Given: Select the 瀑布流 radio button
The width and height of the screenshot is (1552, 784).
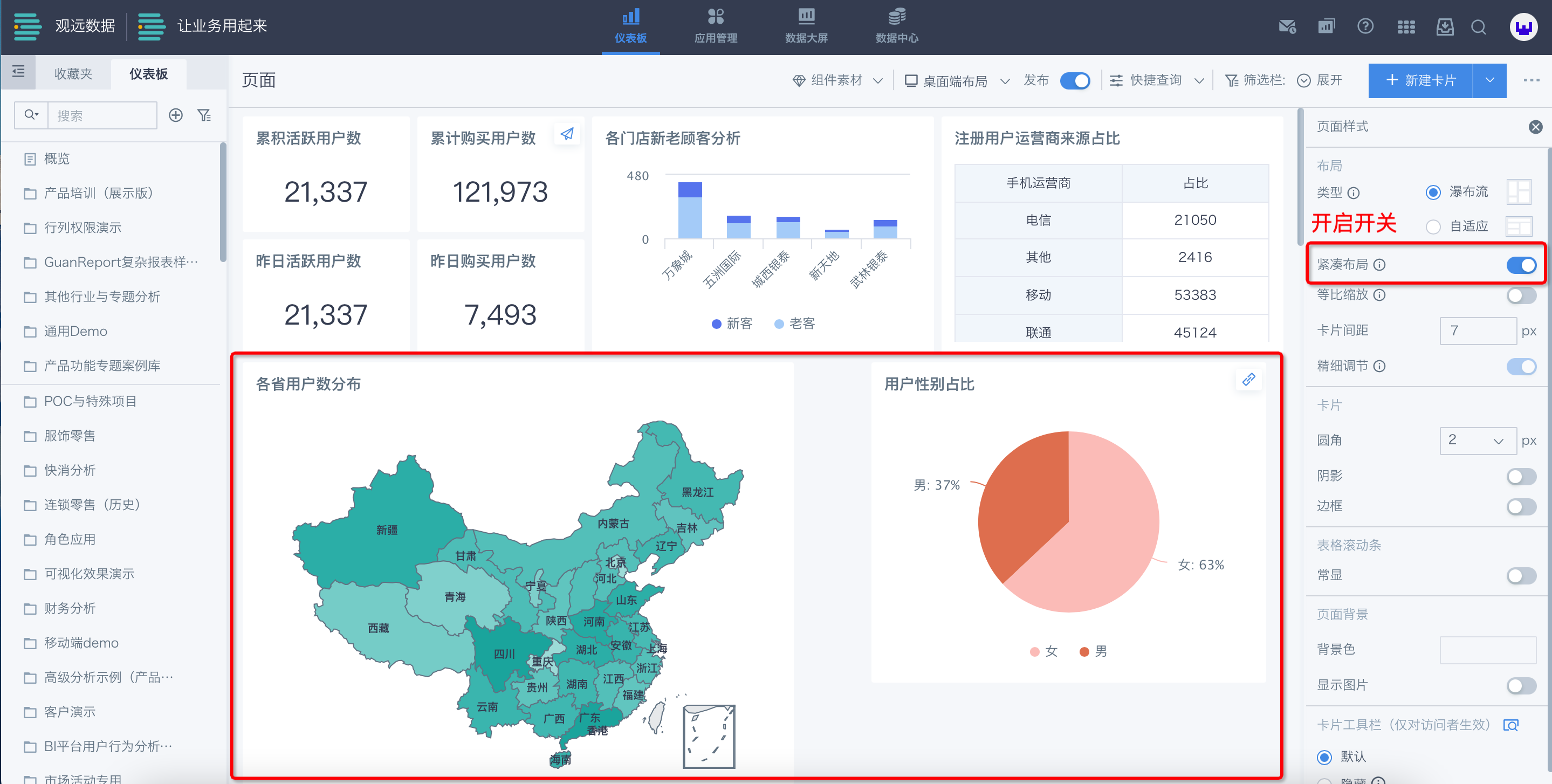Looking at the screenshot, I should pos(1433,192).
